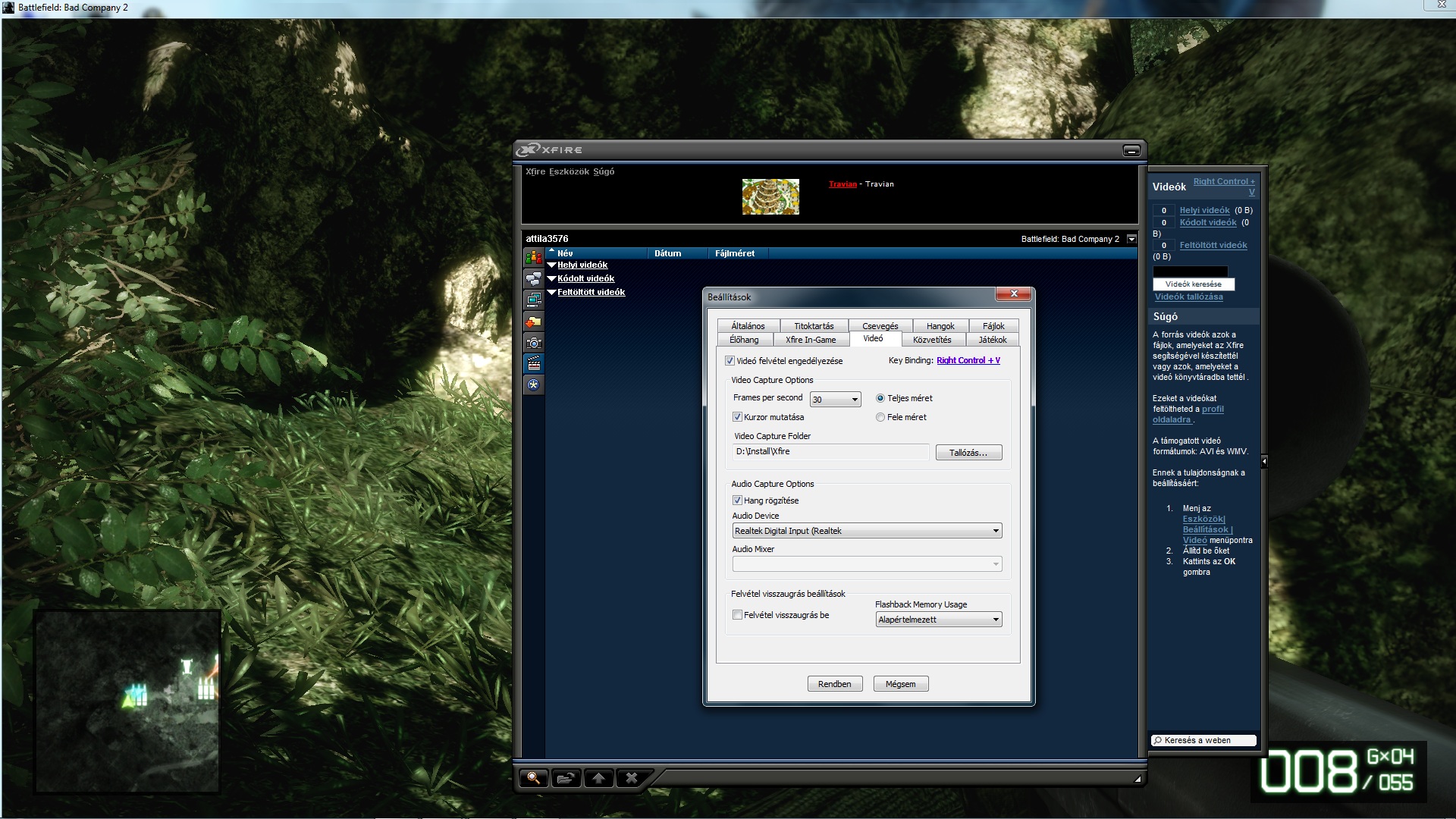Collapse Feltöltött videók tree group
This screenshot has width=1456, height=819.
[x=551, y=292]
